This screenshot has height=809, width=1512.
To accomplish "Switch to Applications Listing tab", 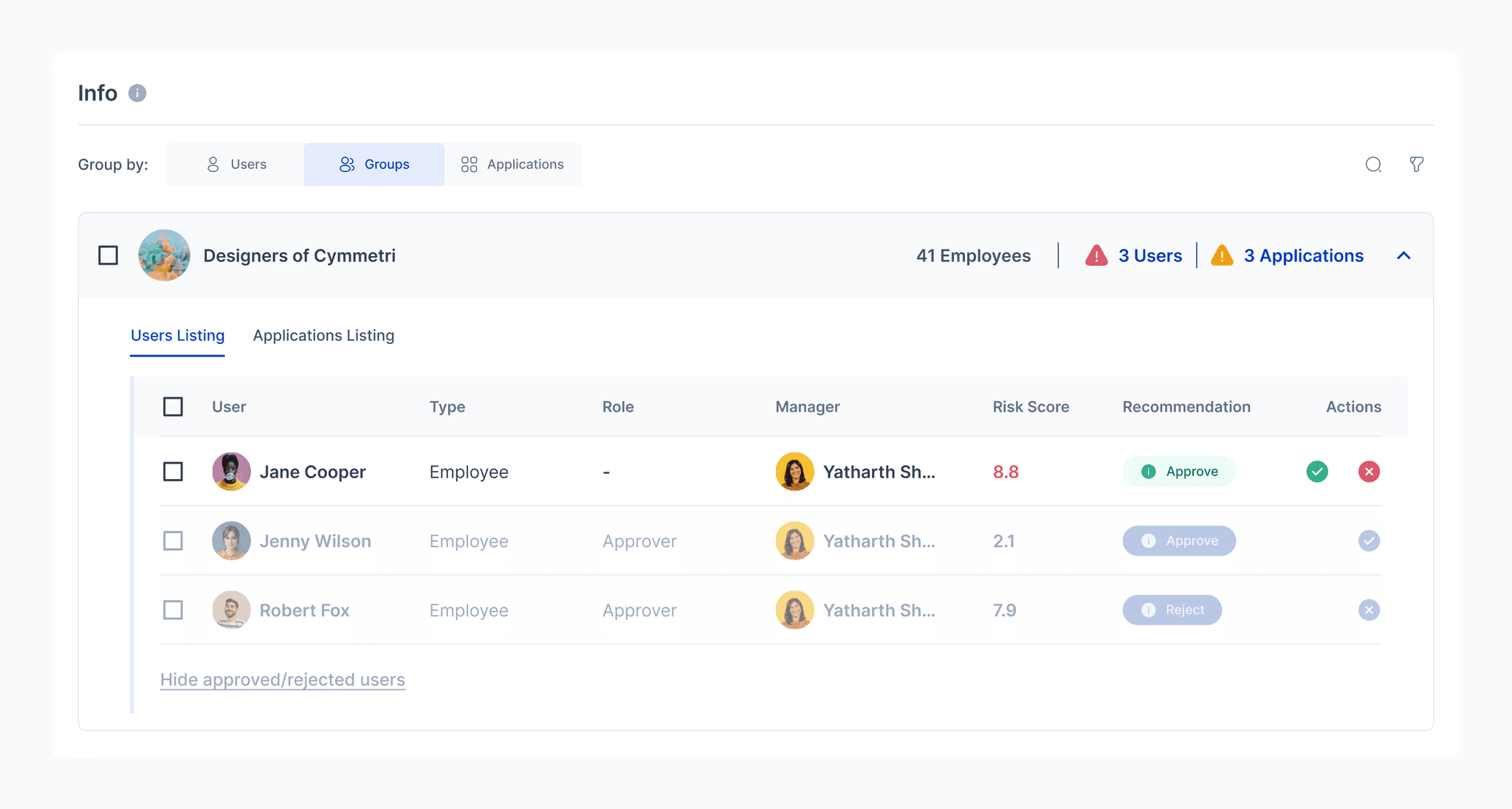I will 323,336.
